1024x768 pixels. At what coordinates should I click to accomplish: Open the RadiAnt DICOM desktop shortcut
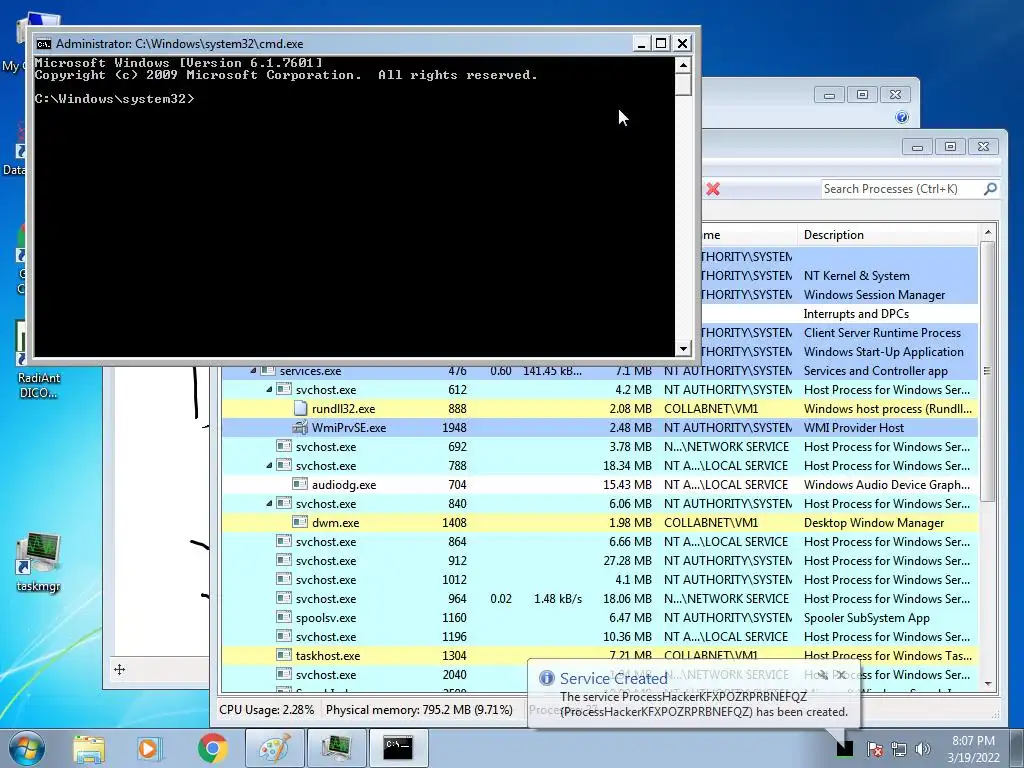point(39,360)
